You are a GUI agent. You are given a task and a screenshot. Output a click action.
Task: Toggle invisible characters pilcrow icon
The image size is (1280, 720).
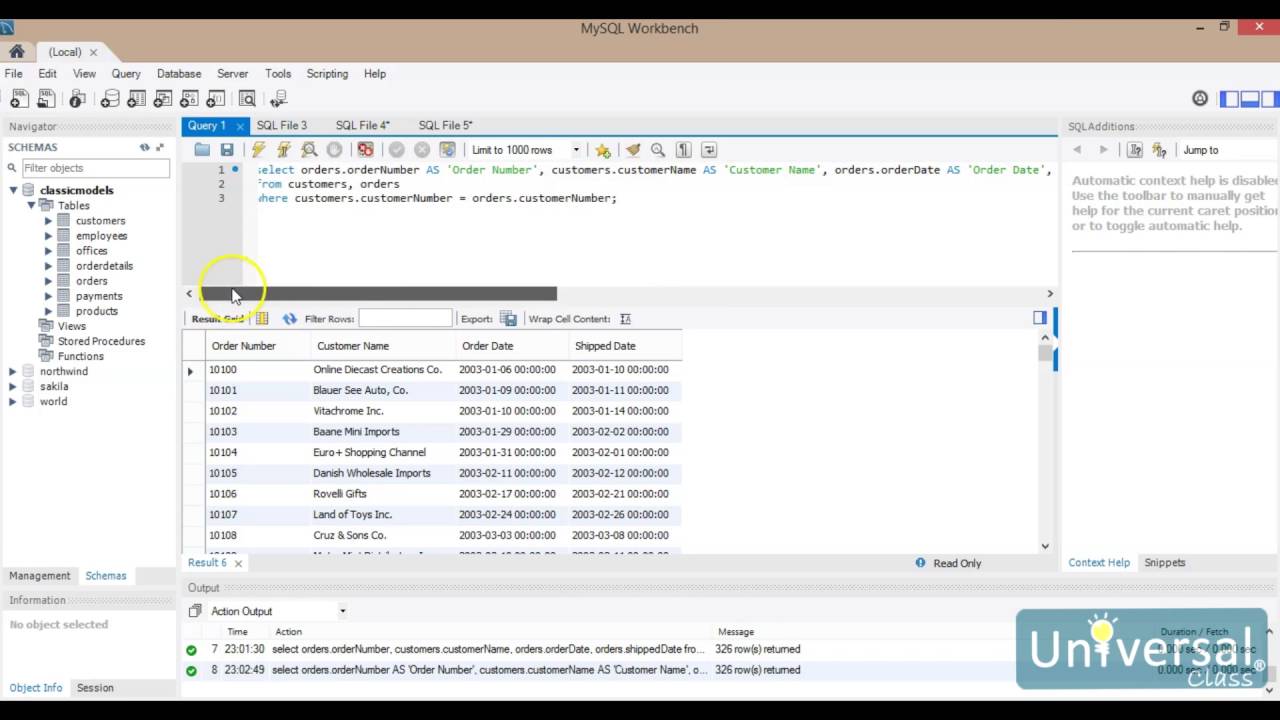(x=683, y=150)
